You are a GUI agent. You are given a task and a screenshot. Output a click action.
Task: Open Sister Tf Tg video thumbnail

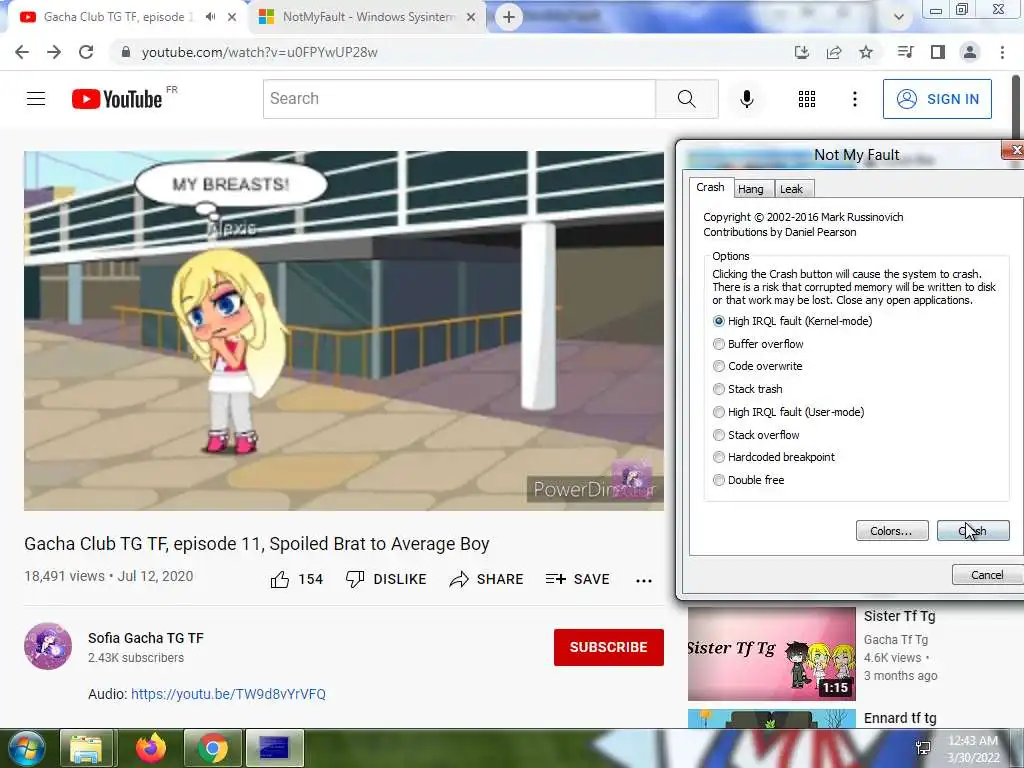pyautogui.click(x=771, y=654)
